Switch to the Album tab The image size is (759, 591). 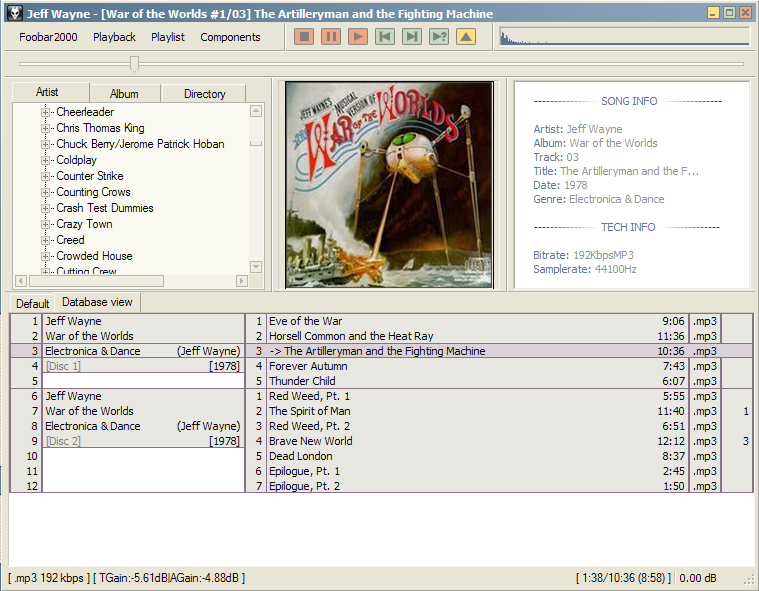click(x=124, y=94)
